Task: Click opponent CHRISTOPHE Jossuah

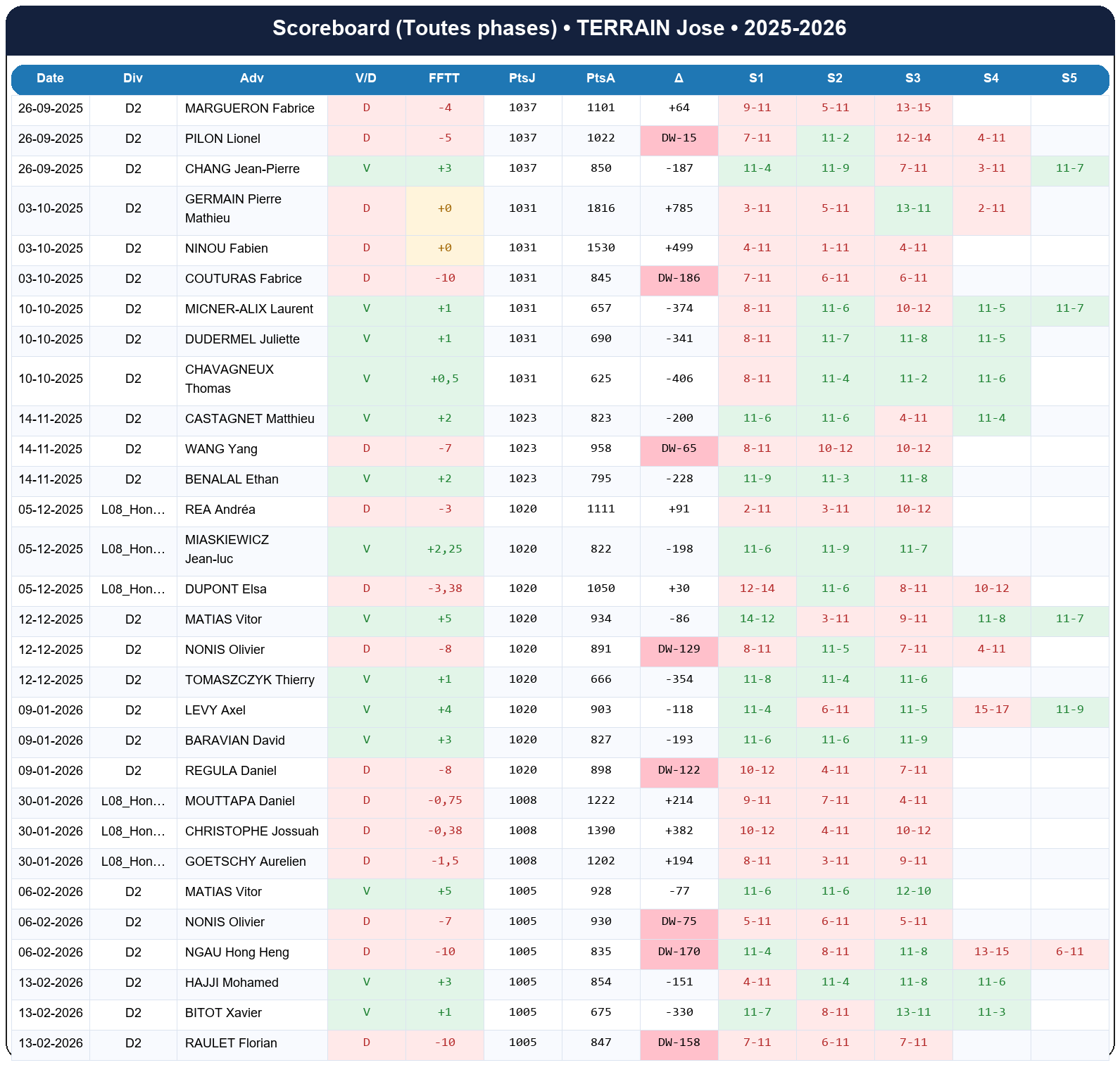Action: click(x=251, y=831)
